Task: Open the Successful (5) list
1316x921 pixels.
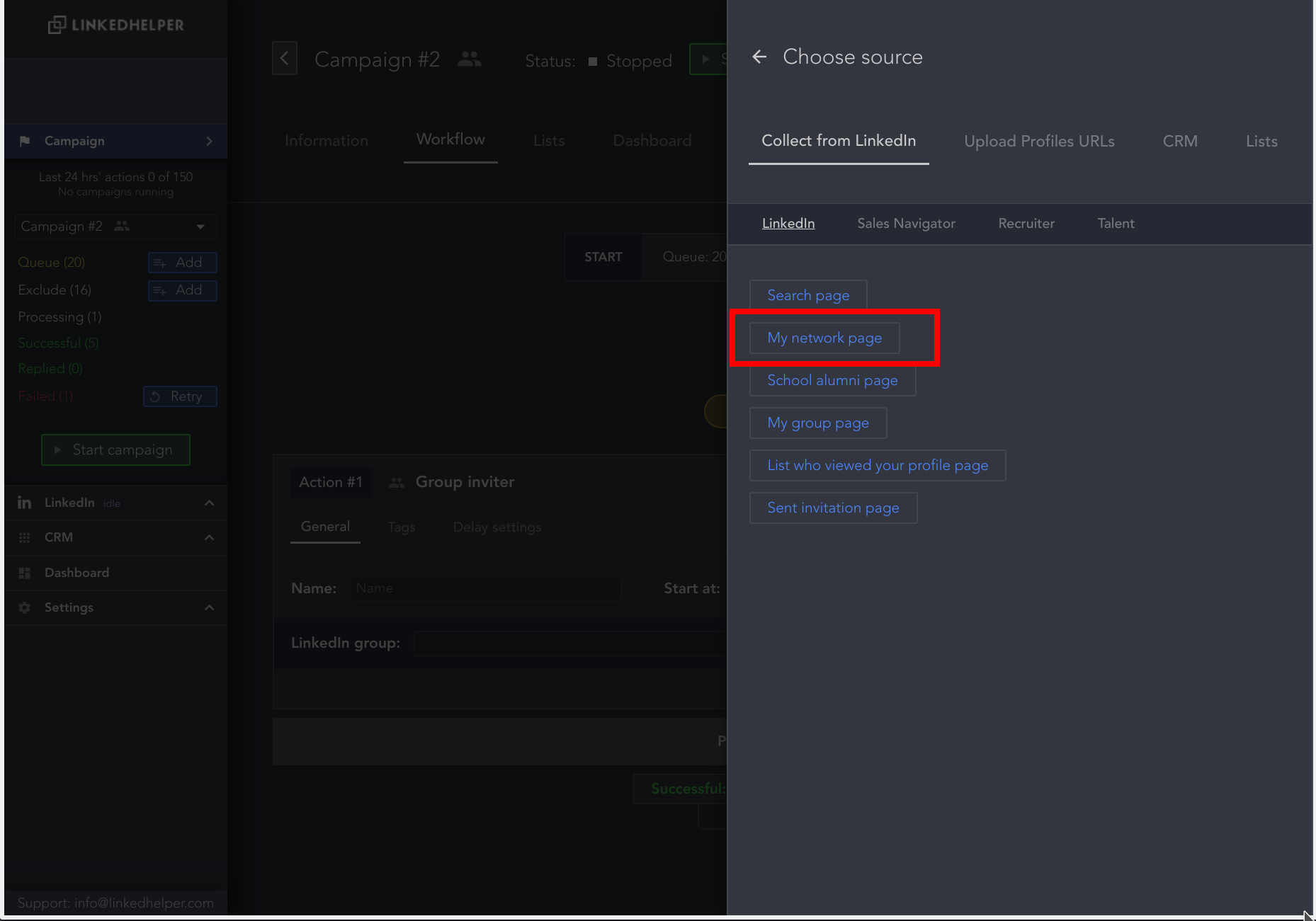Action: point(58,343)
